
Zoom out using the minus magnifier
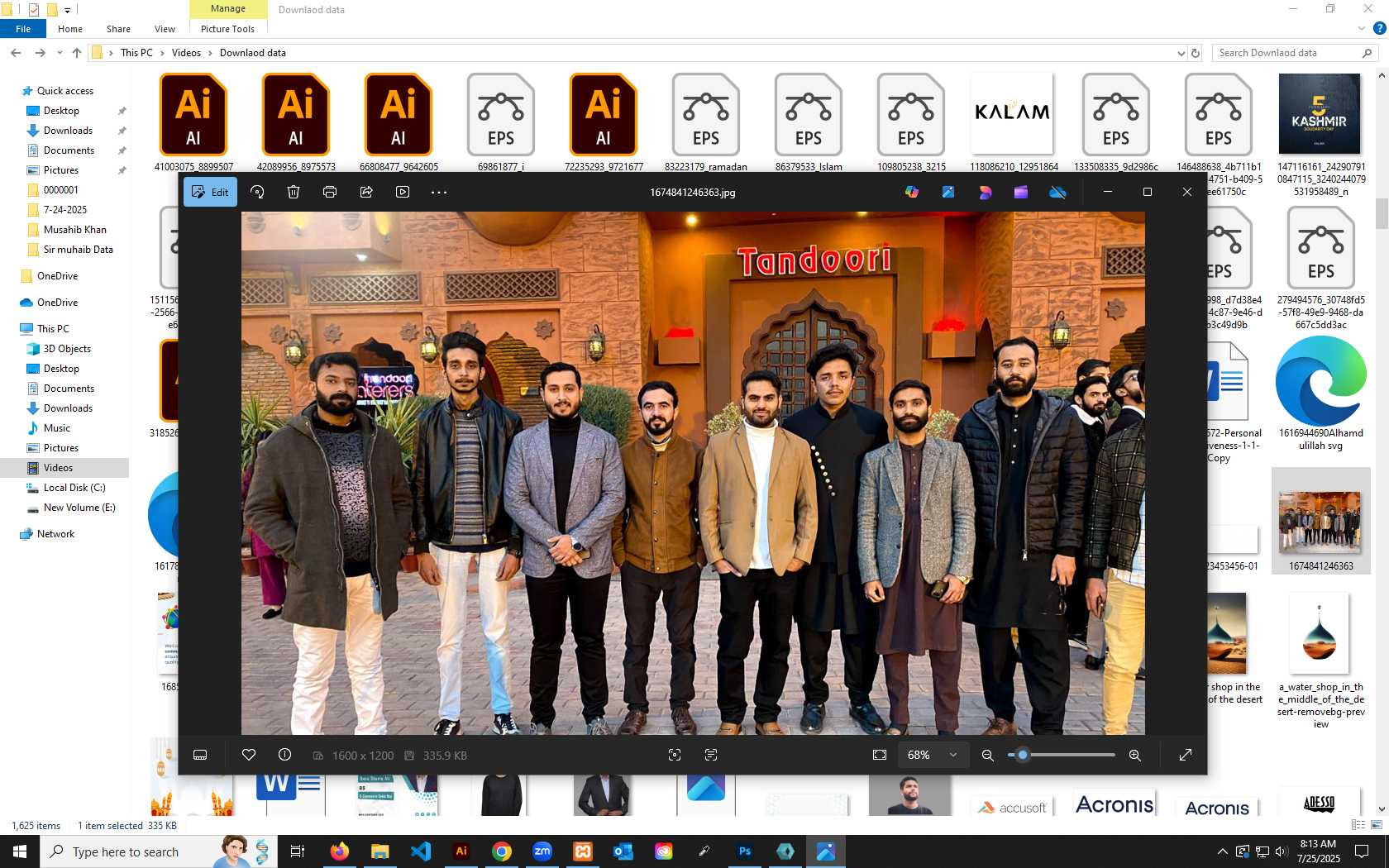point(987,755)
